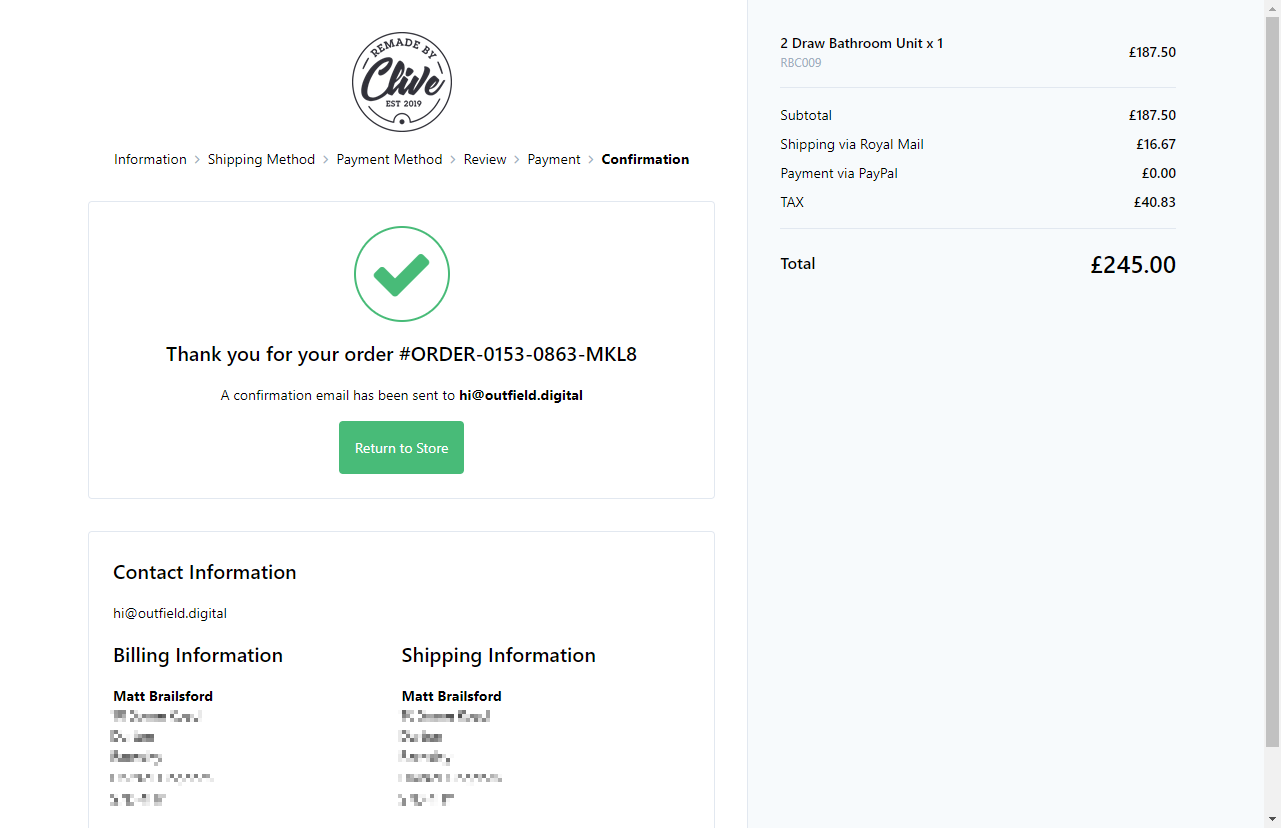Screen dimensions: 1281x828
Task: Go to the Information breadcrumb step
Action: coord(150,160)
